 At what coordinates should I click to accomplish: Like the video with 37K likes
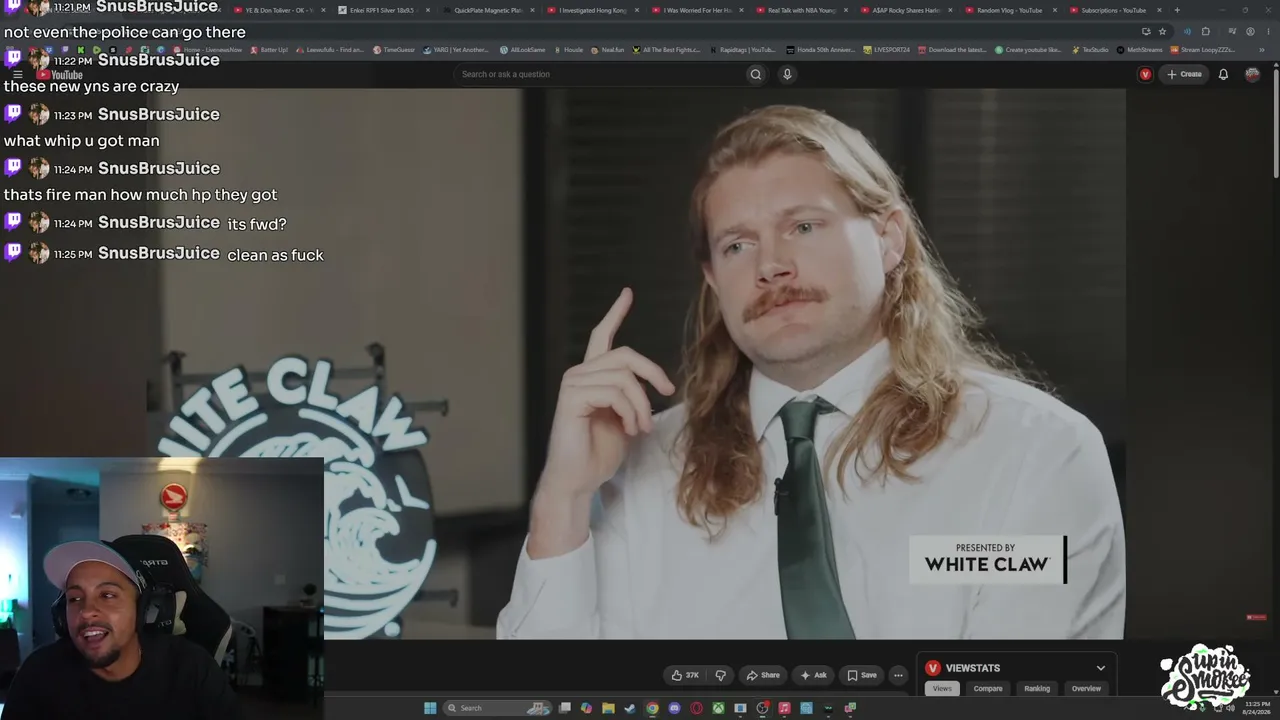[685, 675]
